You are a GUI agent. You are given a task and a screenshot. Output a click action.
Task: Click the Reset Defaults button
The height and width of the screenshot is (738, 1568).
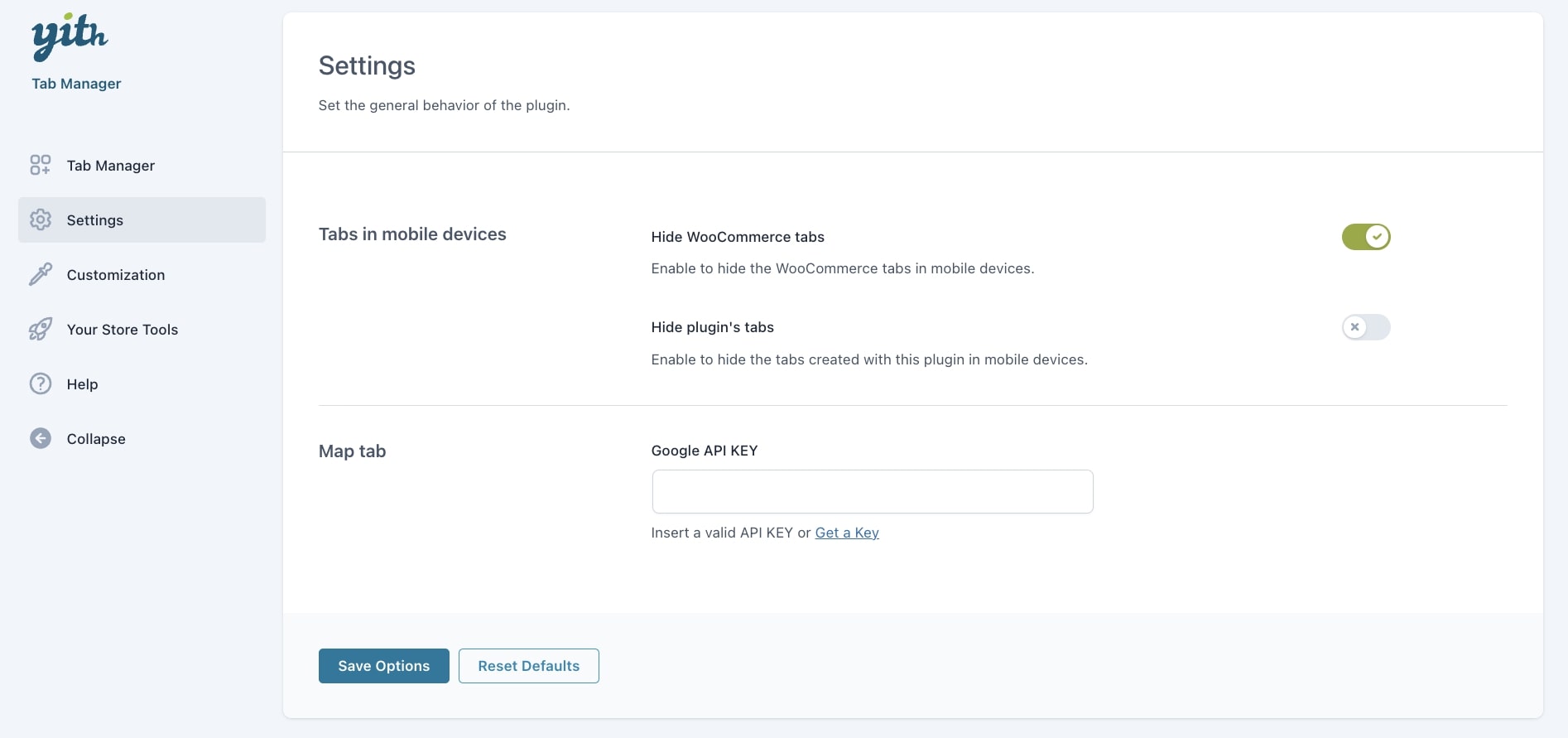click(x=528, y=666)
